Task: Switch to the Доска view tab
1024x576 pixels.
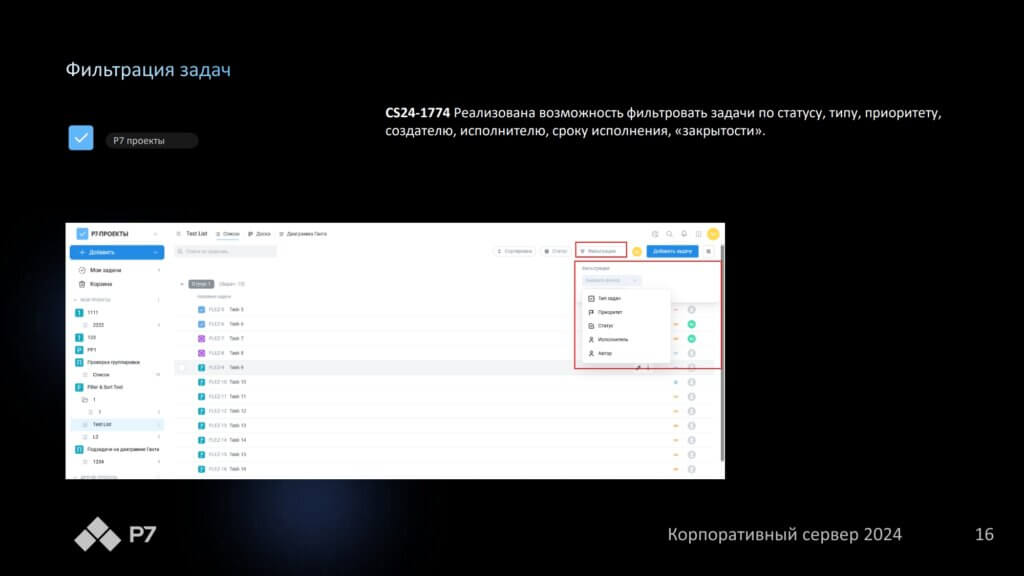Action: [259, 233]
